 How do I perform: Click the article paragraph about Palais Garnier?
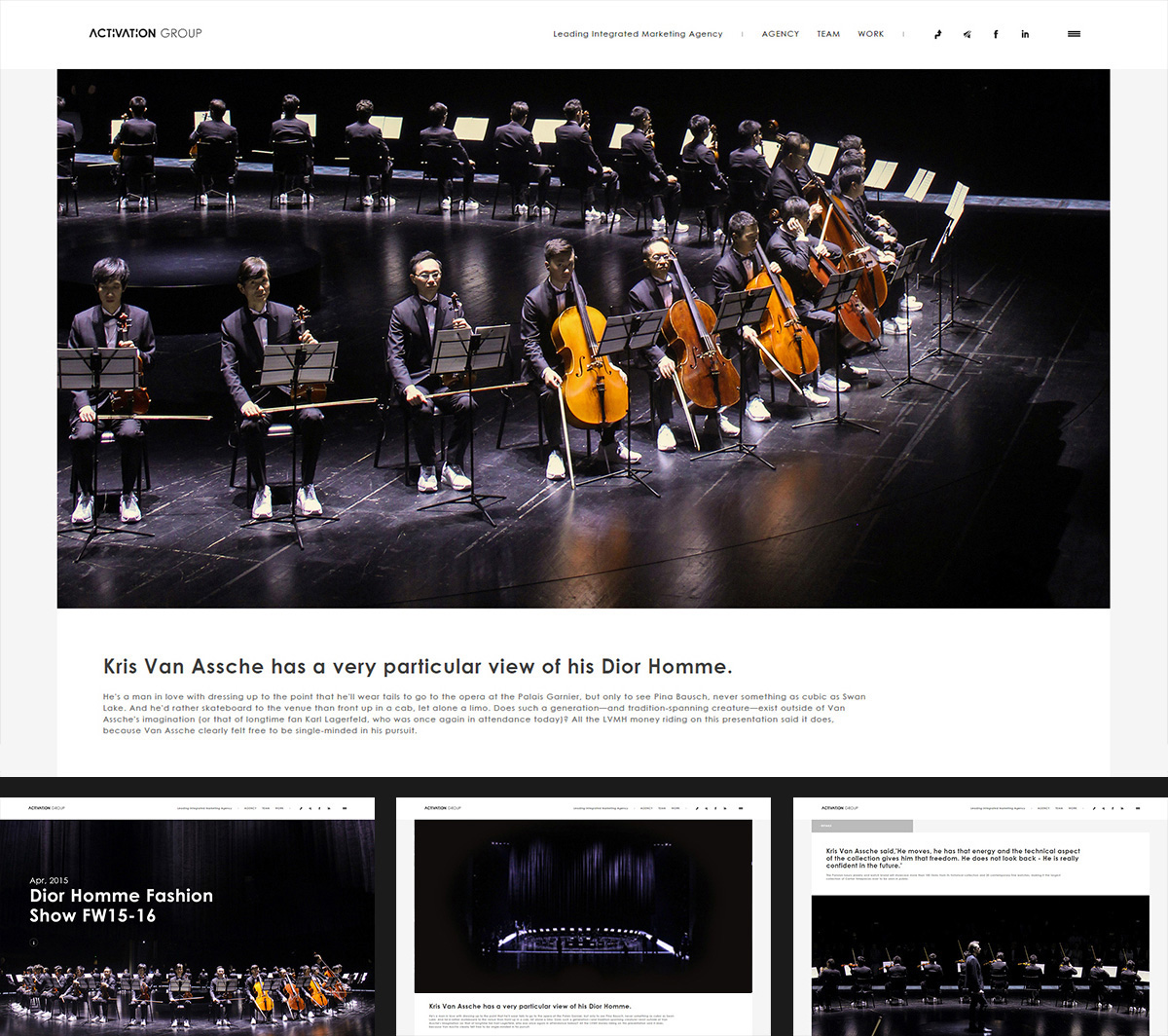pos(484,714)
